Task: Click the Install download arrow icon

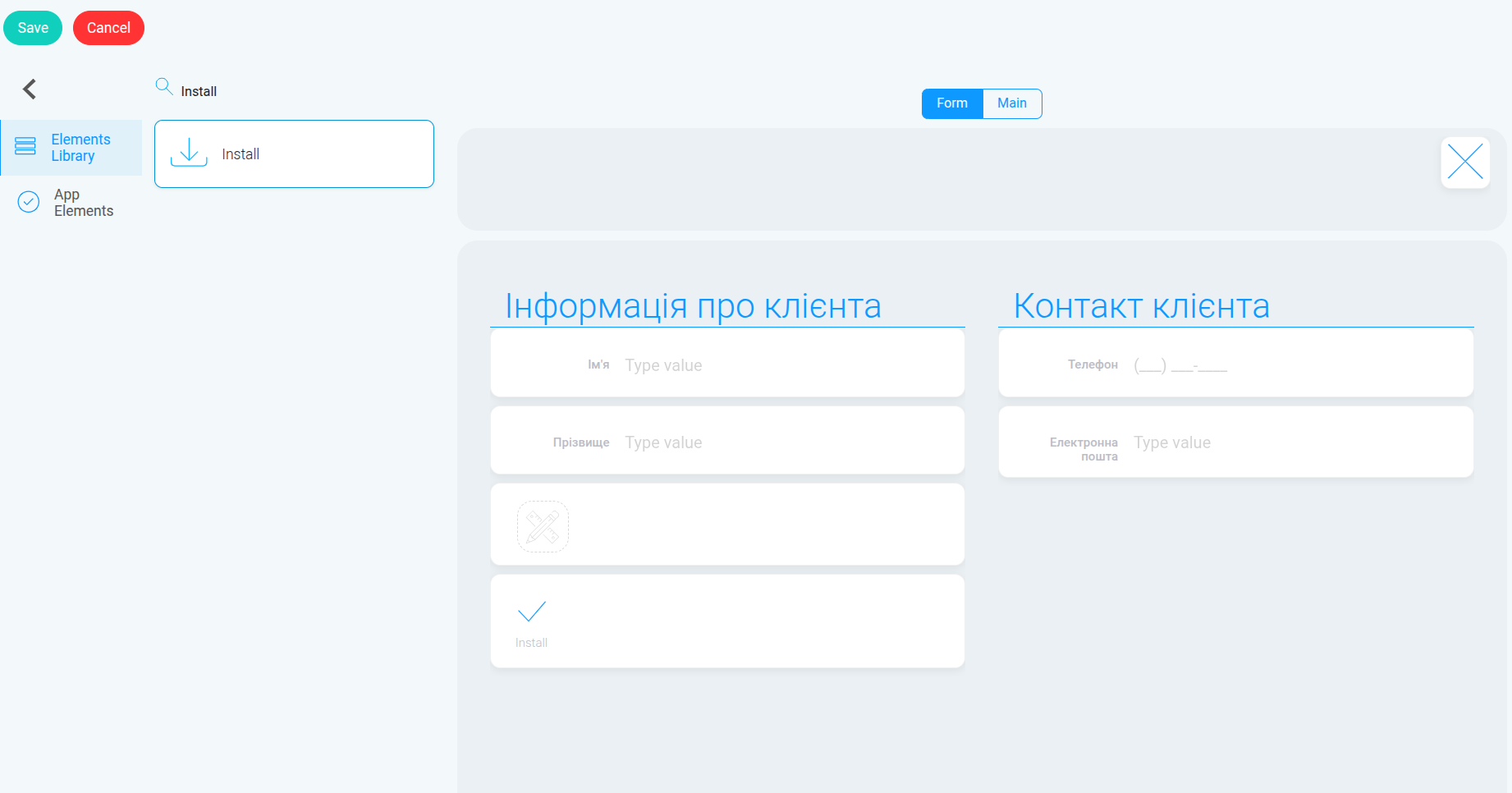Action: click(189, 153)
